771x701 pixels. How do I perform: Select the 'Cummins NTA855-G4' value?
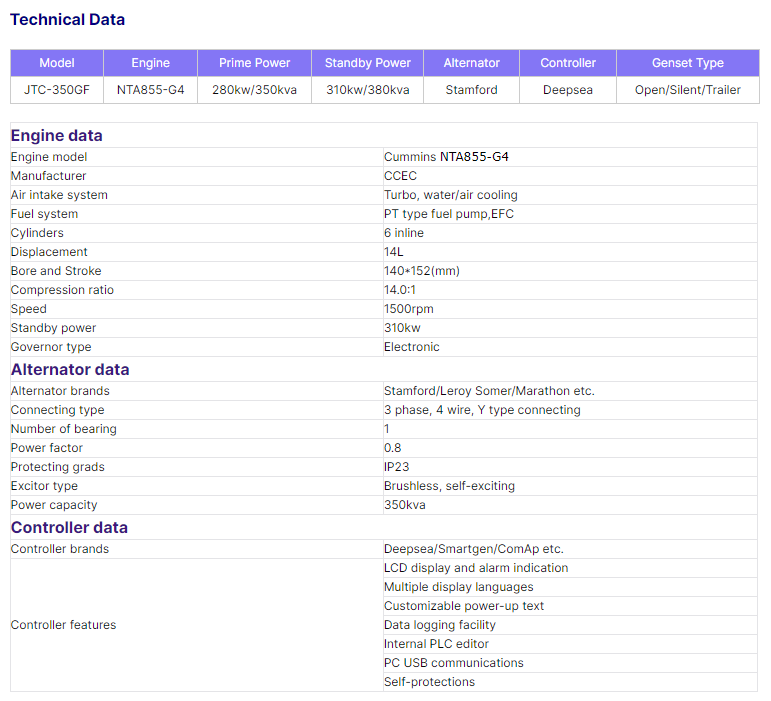tap(446, 157)
